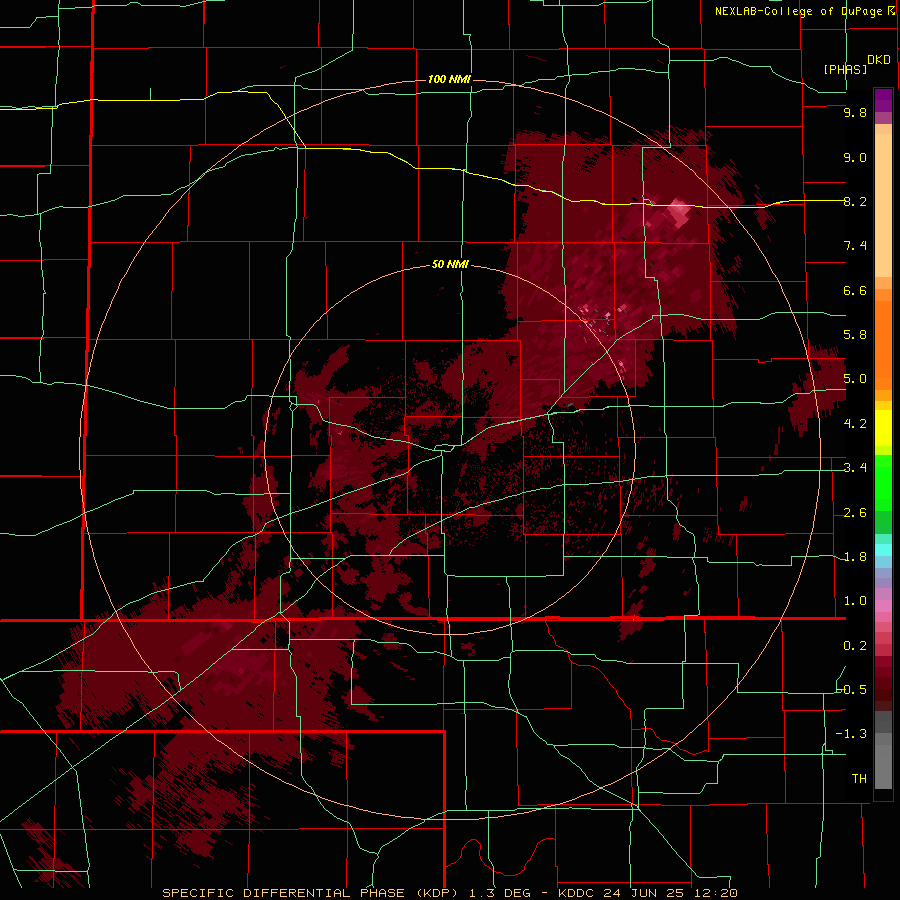Click the 9.8 value on the color scale
The image size is (900, 900).
[855, 112]
